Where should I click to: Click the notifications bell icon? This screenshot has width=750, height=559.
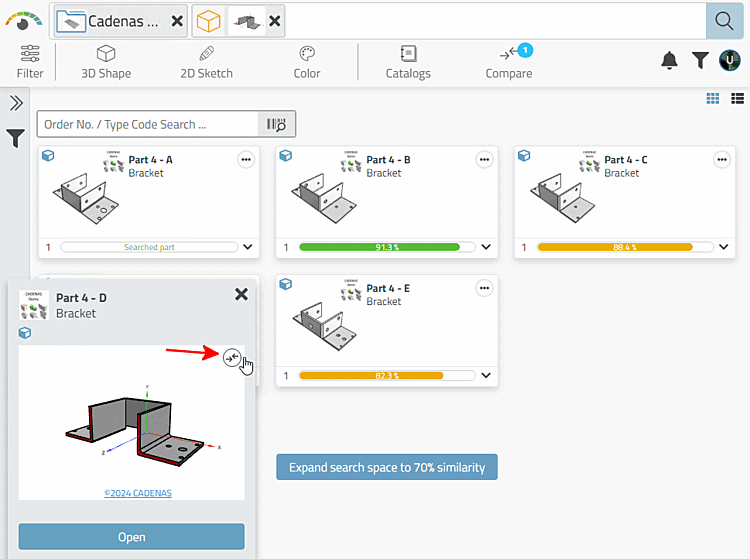pyautogui.click(x=669, y=60)
